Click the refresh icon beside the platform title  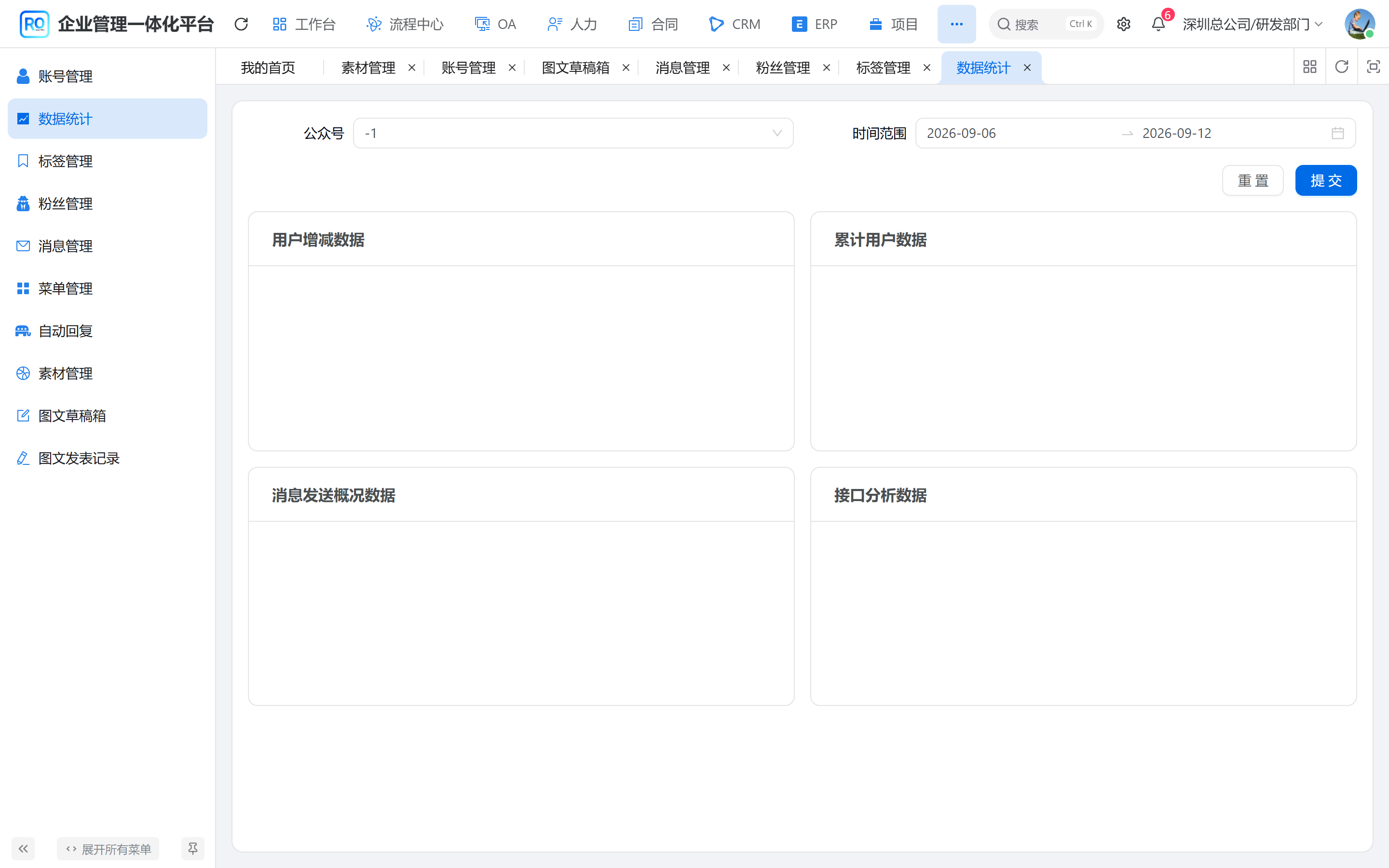(241, 24)
